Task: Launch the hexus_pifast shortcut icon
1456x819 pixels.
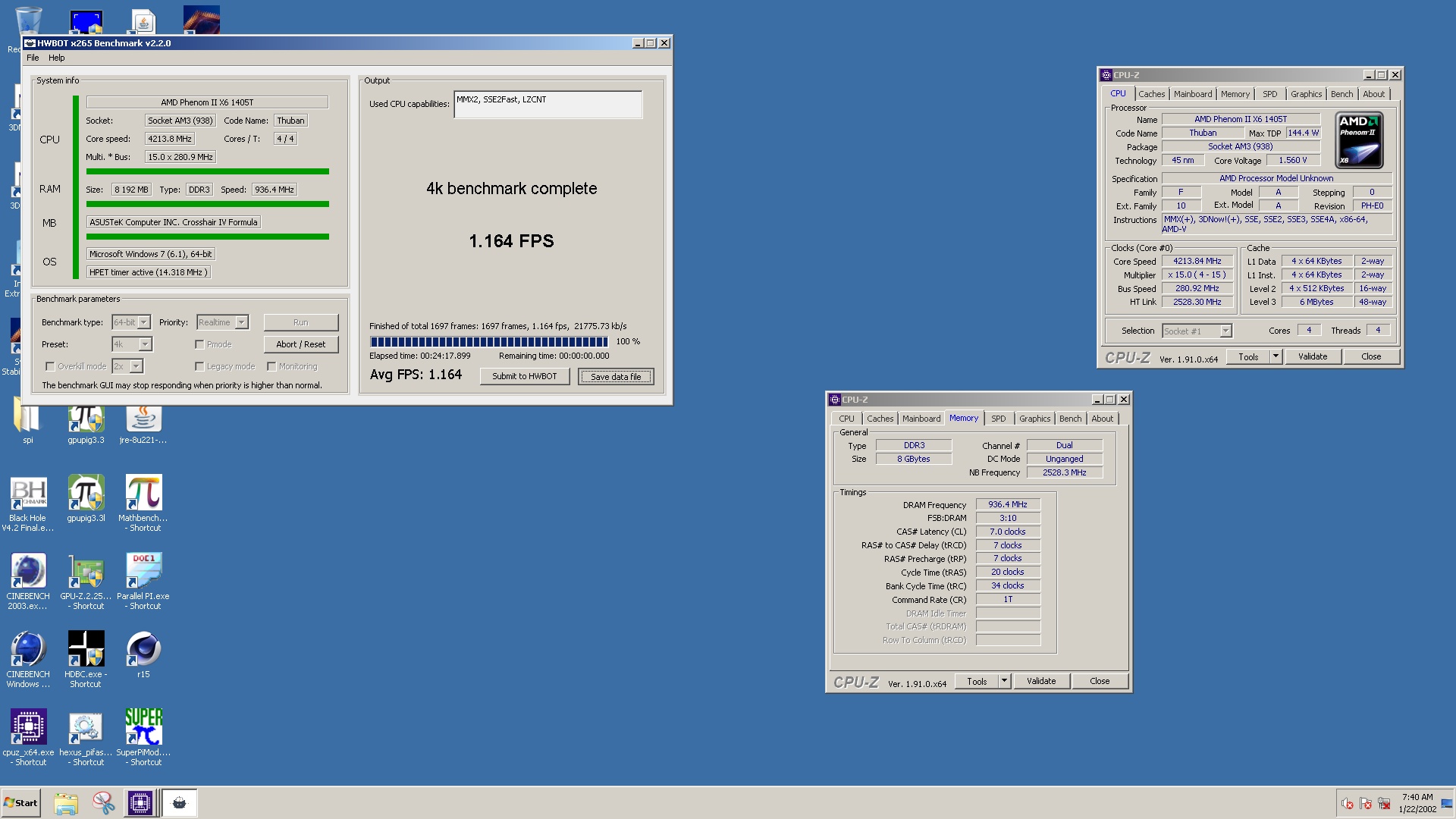Action: click(86, 738)
